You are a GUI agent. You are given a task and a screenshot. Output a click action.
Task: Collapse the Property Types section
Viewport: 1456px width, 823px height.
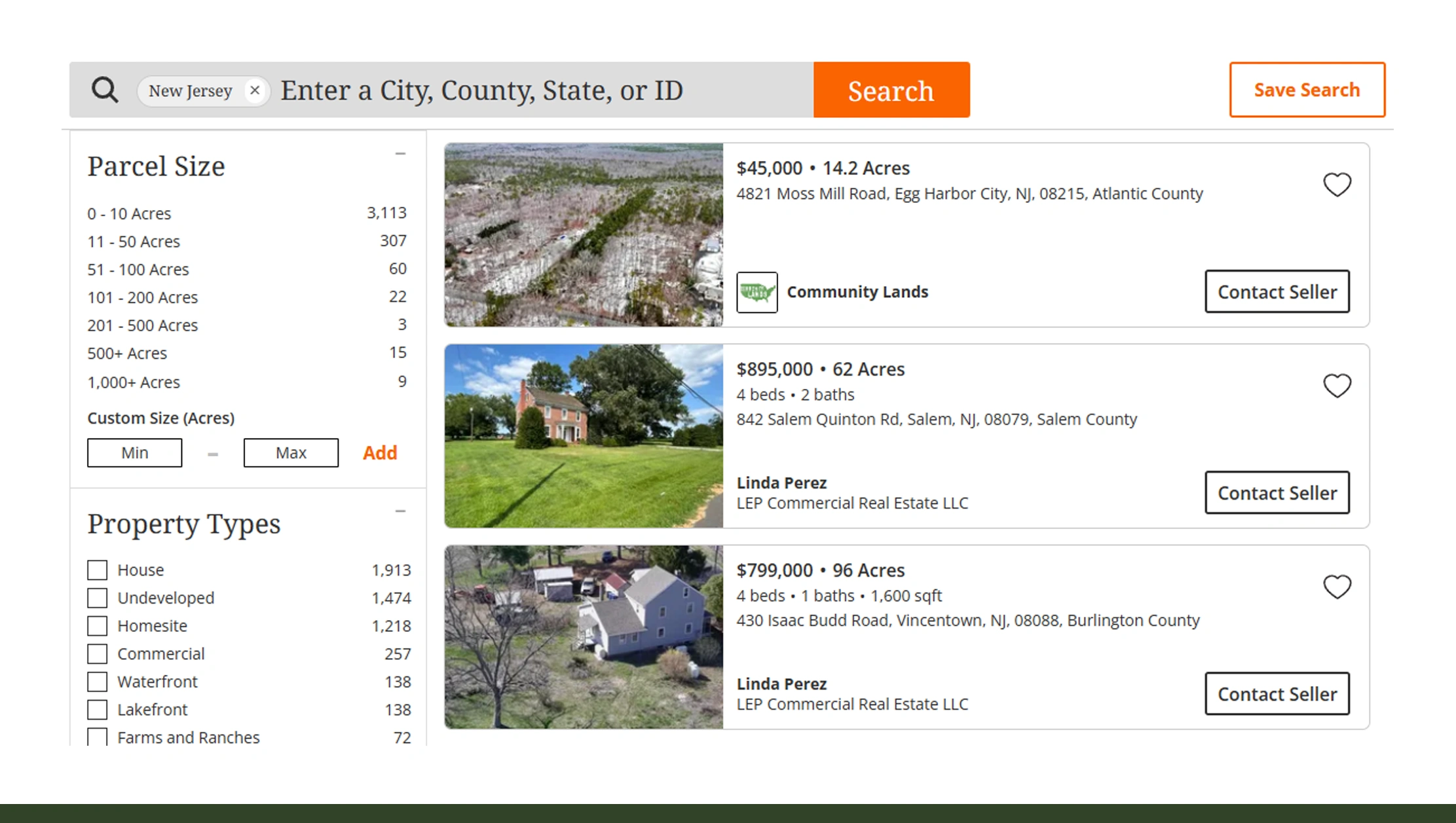[x=400, y=511]
